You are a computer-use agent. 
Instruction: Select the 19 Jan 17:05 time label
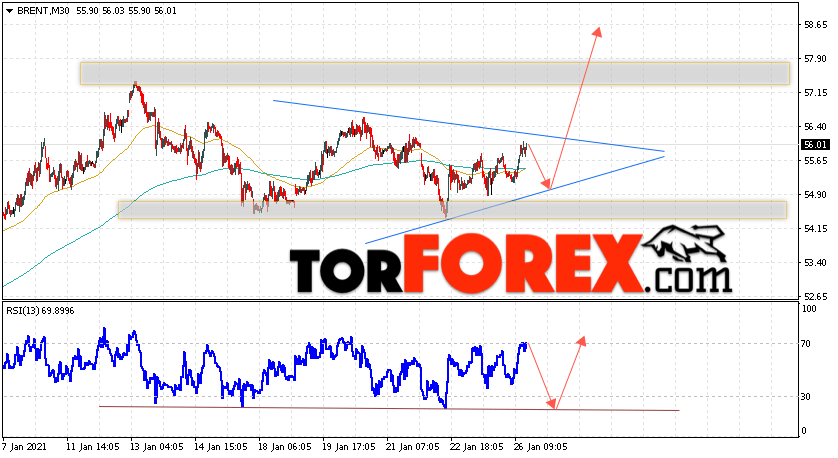349,446
